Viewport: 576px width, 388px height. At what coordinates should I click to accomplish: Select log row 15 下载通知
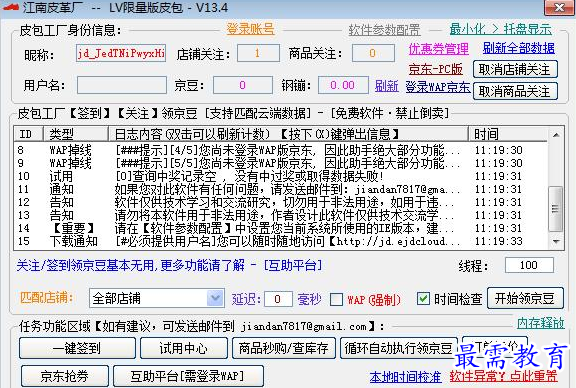click(x=281, y=241)
